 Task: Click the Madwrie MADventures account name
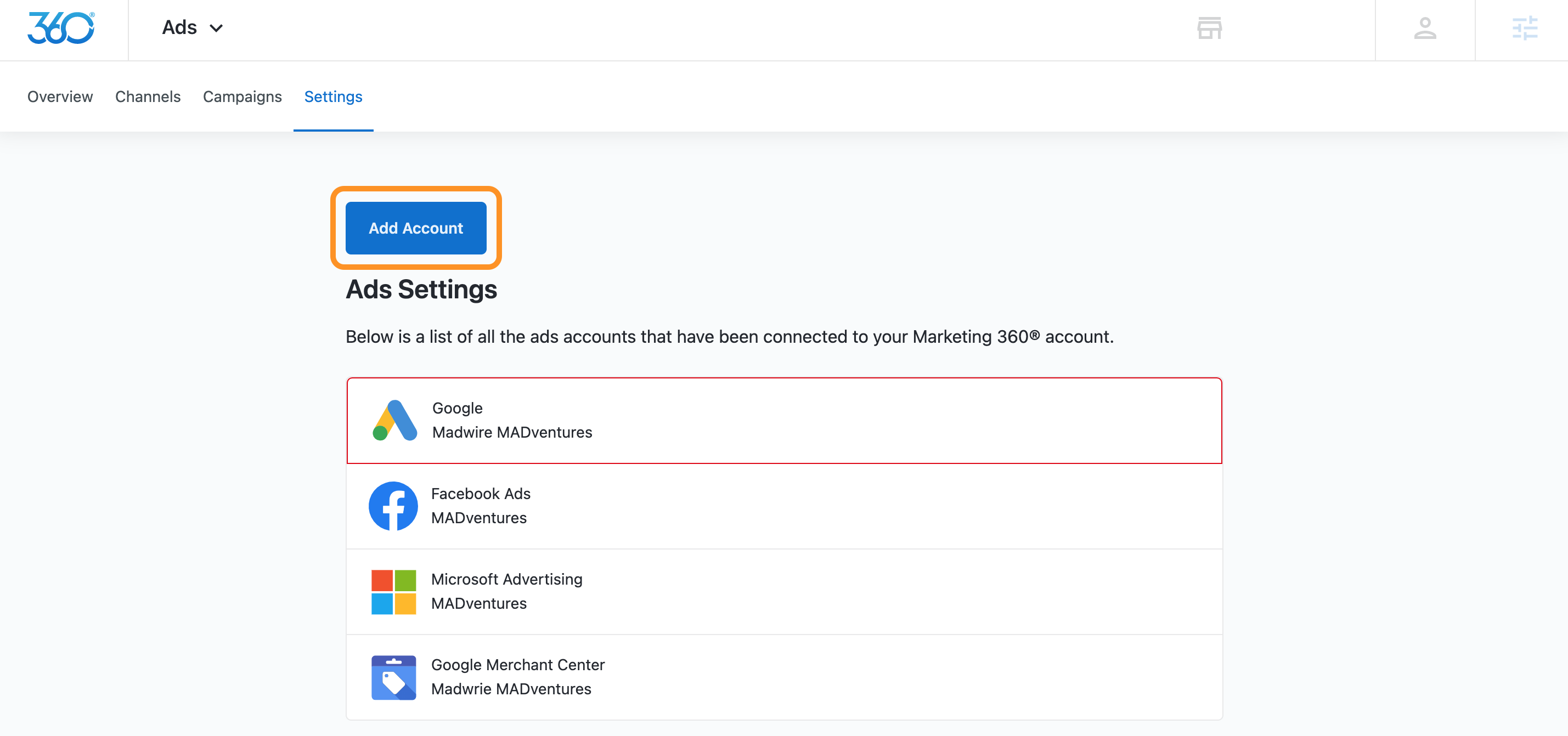coord(511,689)
